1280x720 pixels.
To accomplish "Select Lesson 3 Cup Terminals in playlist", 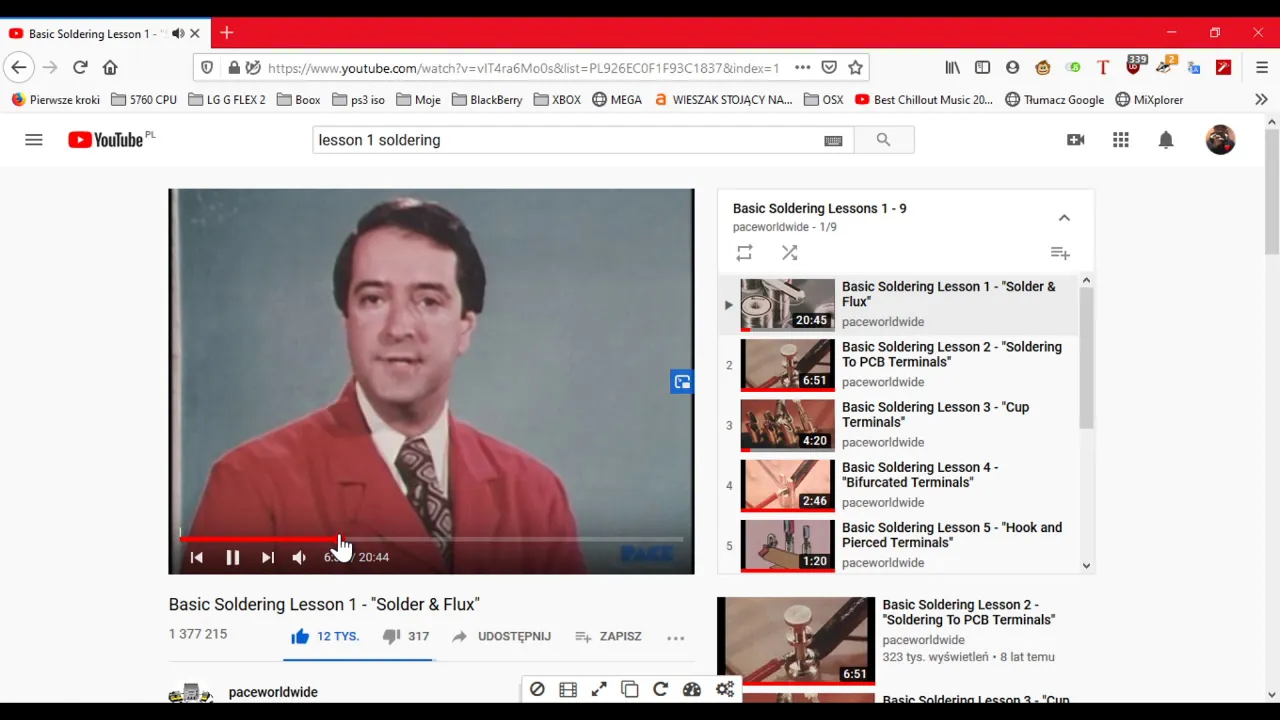I will tap(898, 425).
